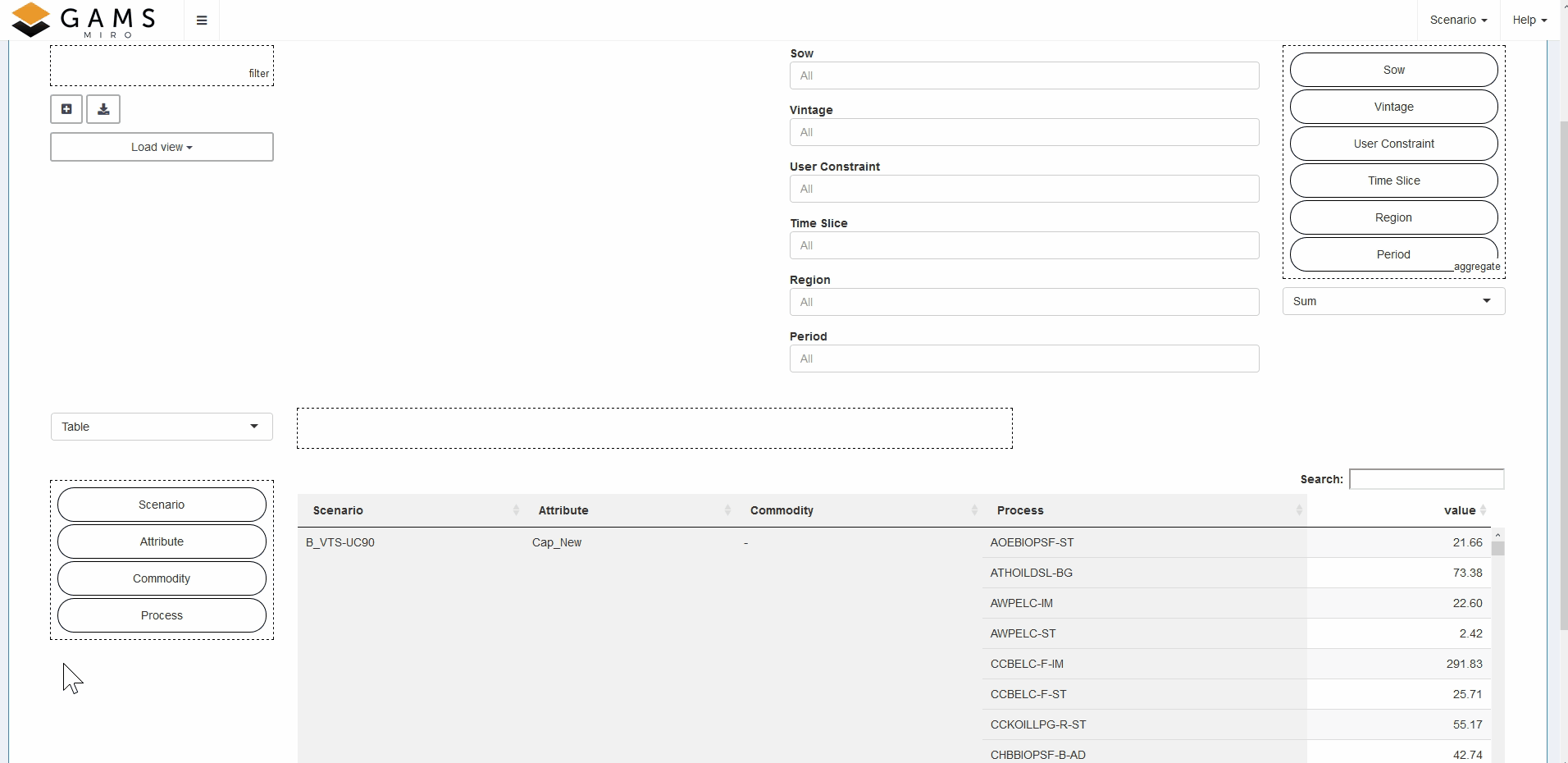Click the Vintage aggregate pill
This screenshot has height=763, width=1568.
tap(1393, 107)
